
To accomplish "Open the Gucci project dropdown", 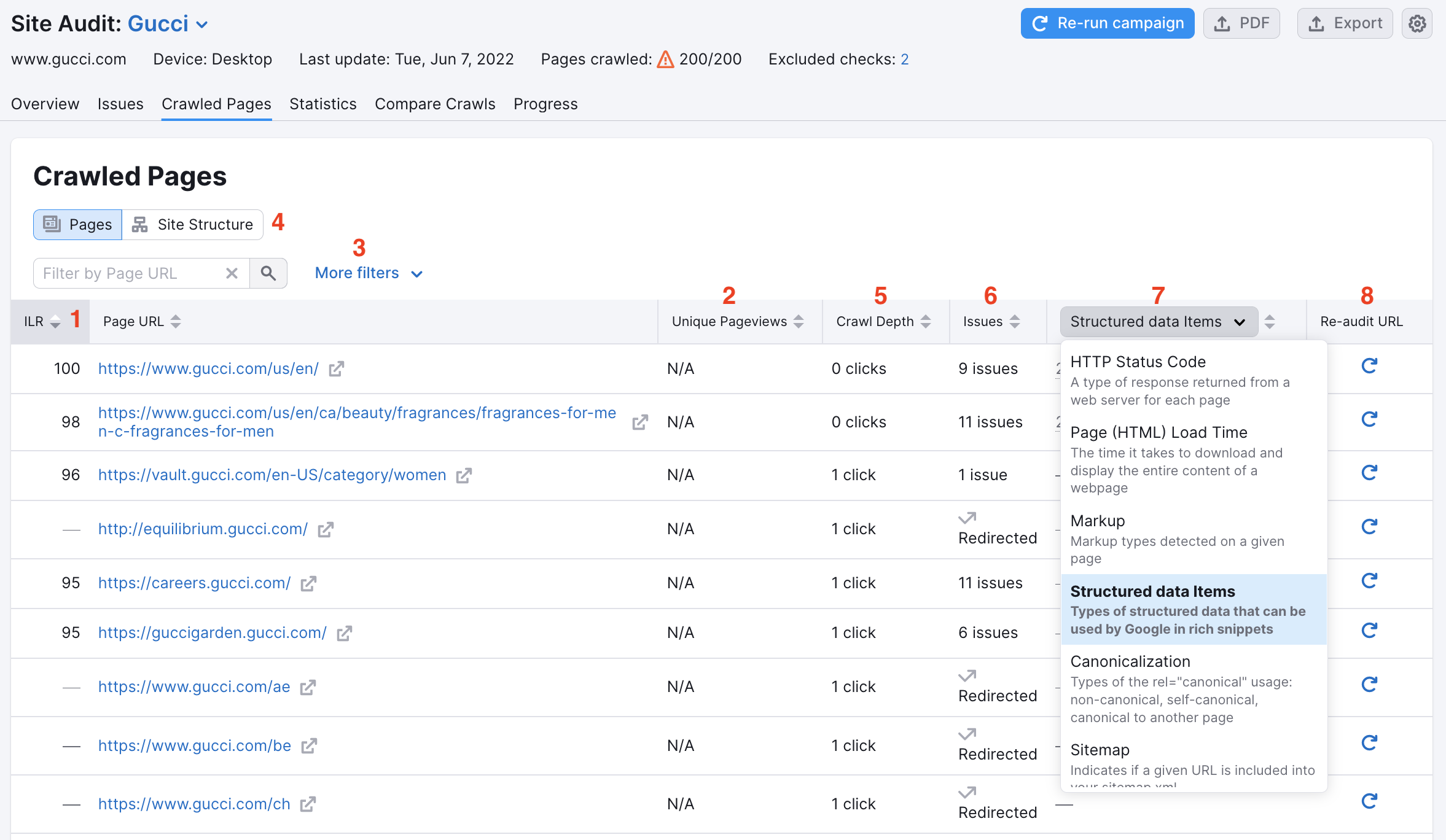I will 168,24.
